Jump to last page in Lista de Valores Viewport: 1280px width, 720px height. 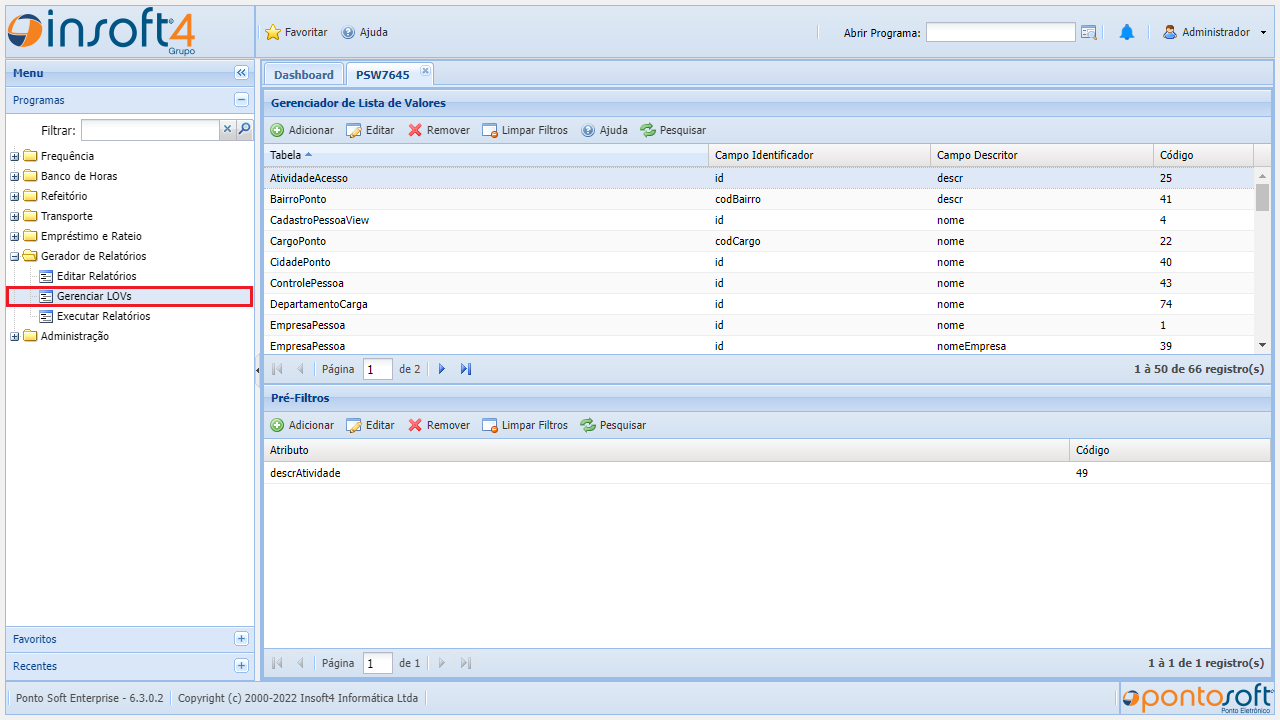pyautogui.click(x=466, y=369)
